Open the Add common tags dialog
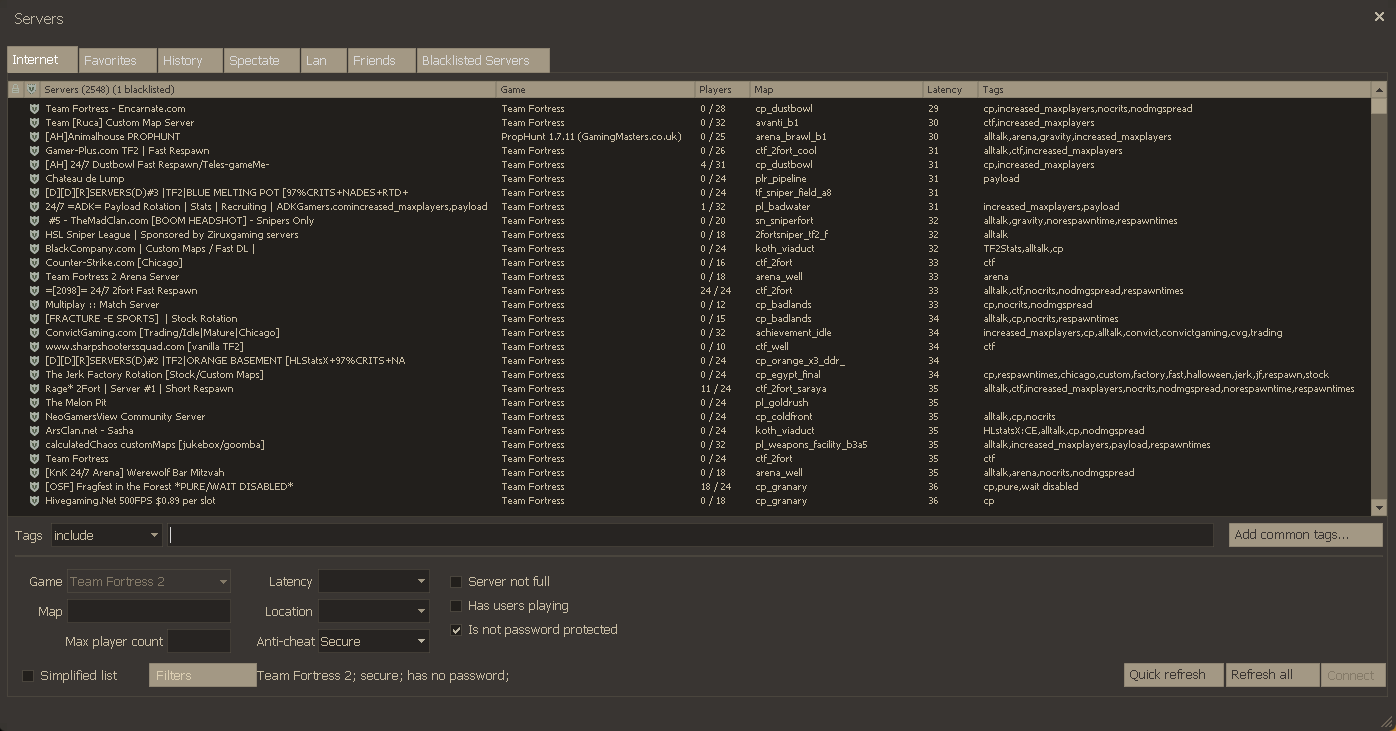 point(1304,535)
